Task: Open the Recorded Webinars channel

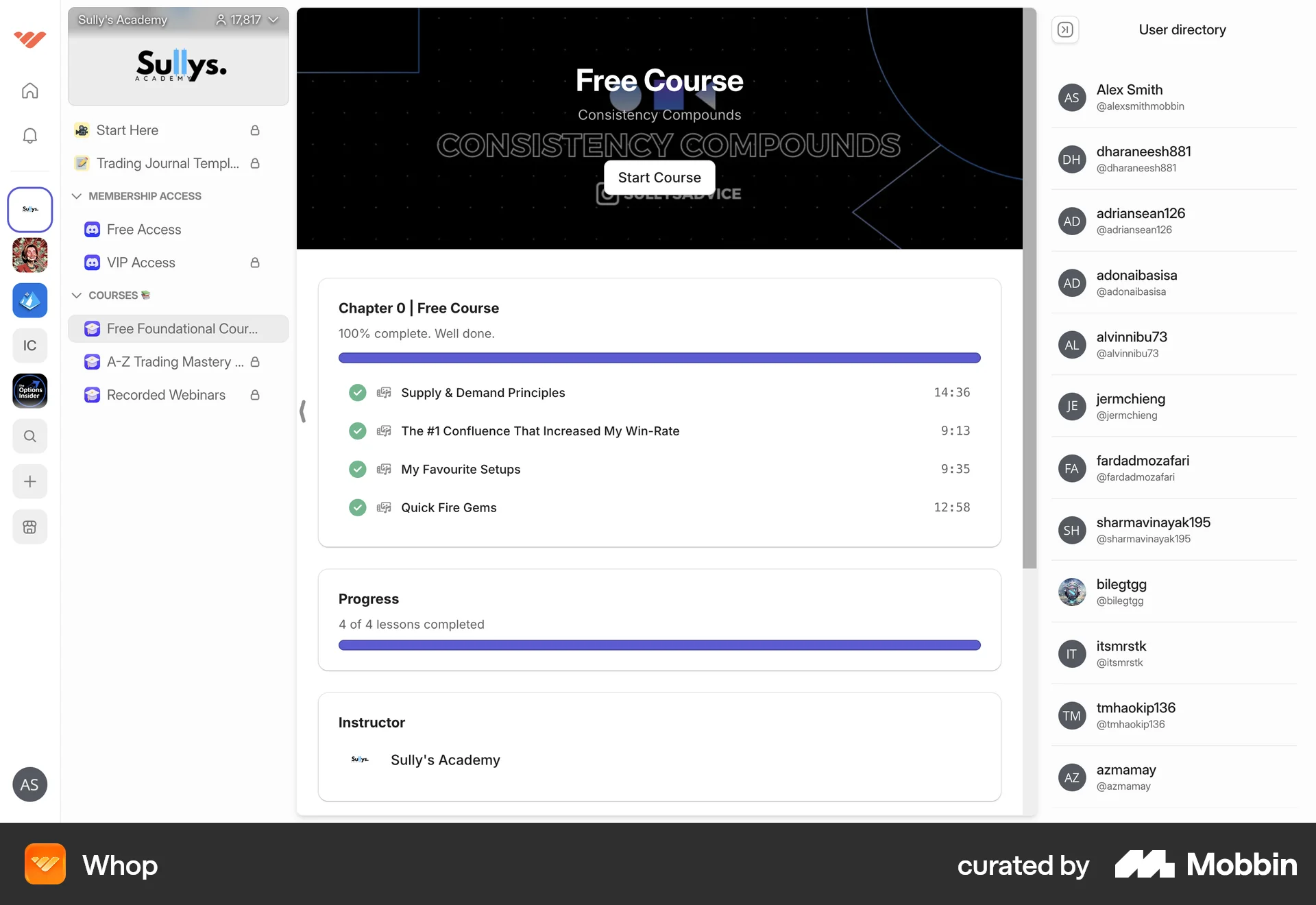Action: [x=166, y=395]
